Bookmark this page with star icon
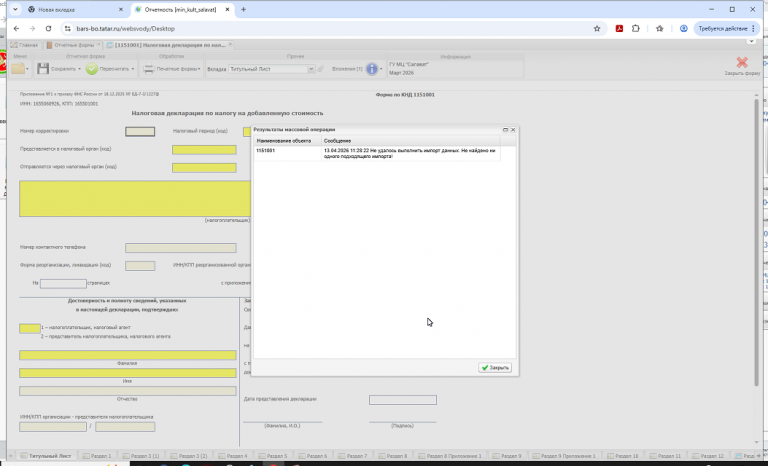 coord(597,28)
